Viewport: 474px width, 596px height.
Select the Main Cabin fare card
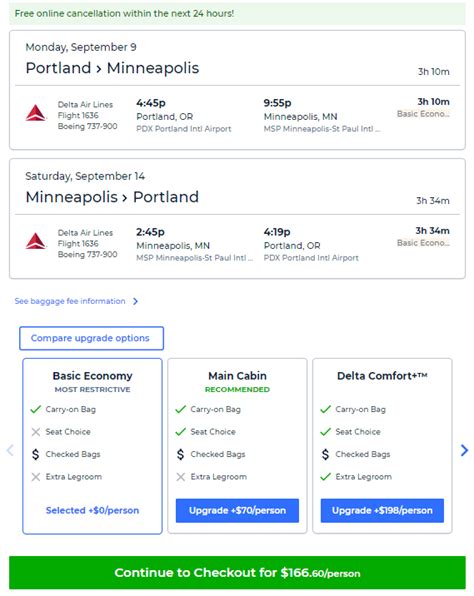coord(237,446)
